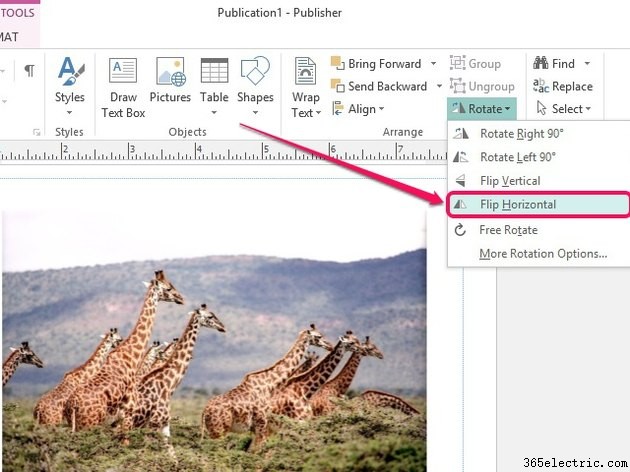Click the Ungroup icon
The width and height of the screenshot is (630, 472).
[x=458, y=86]
